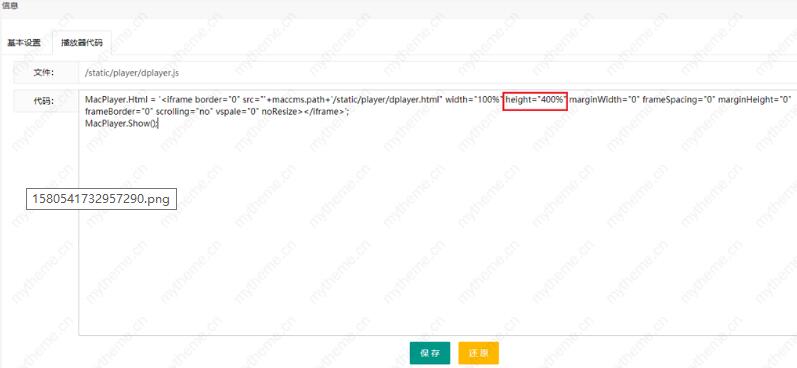The height and width of the screenshot is (368, 797).
Task: Click the frameSpacing="0" attribute text
Action: [x=679, y=100]
